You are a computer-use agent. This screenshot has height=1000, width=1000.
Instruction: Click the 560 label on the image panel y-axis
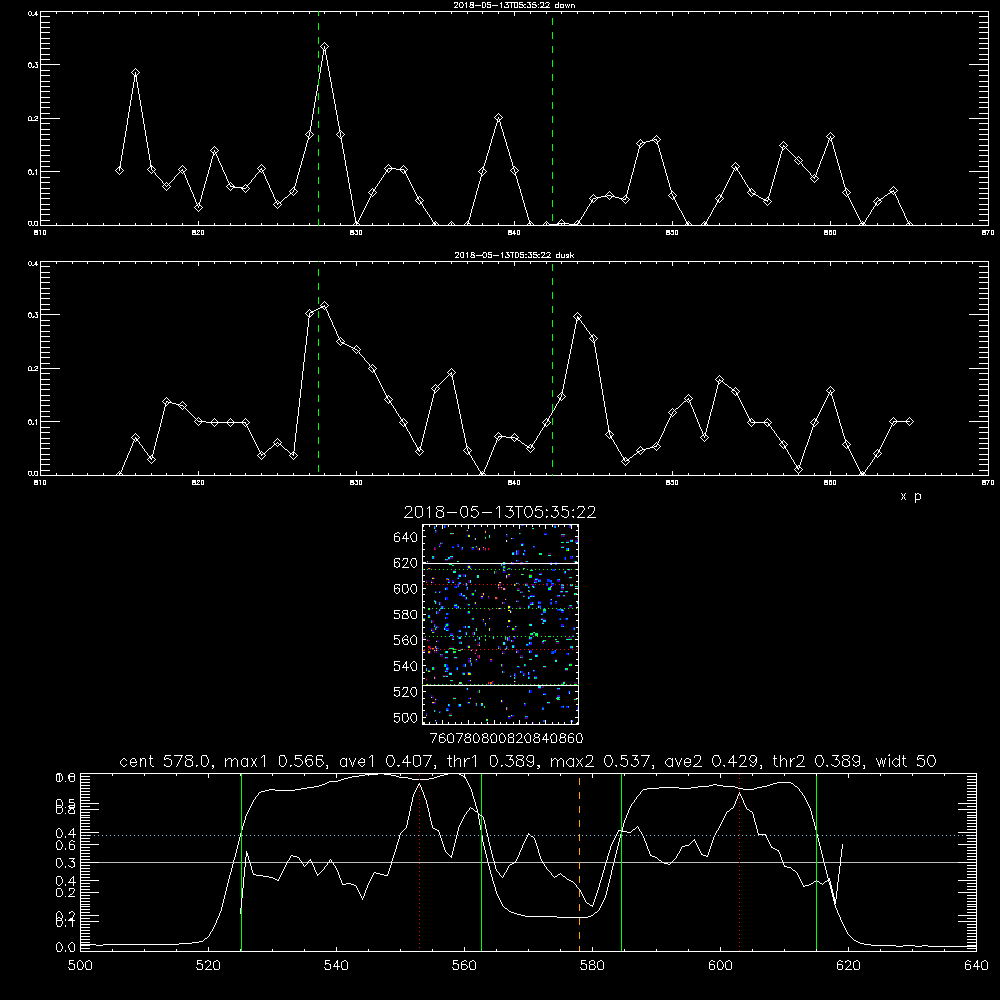[x=406, y=640]
